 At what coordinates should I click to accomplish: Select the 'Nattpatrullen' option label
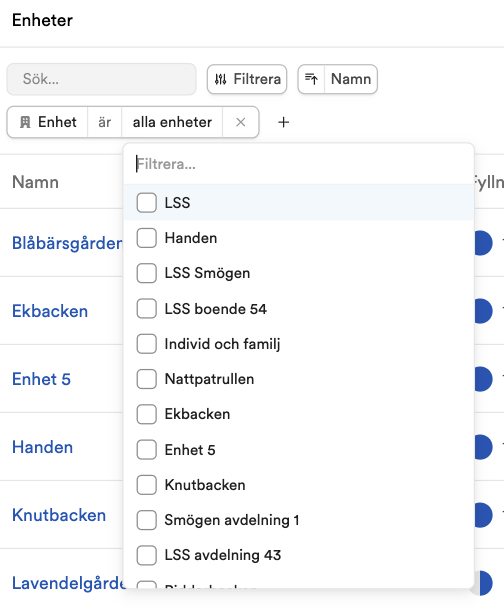[x=209, y=379]
